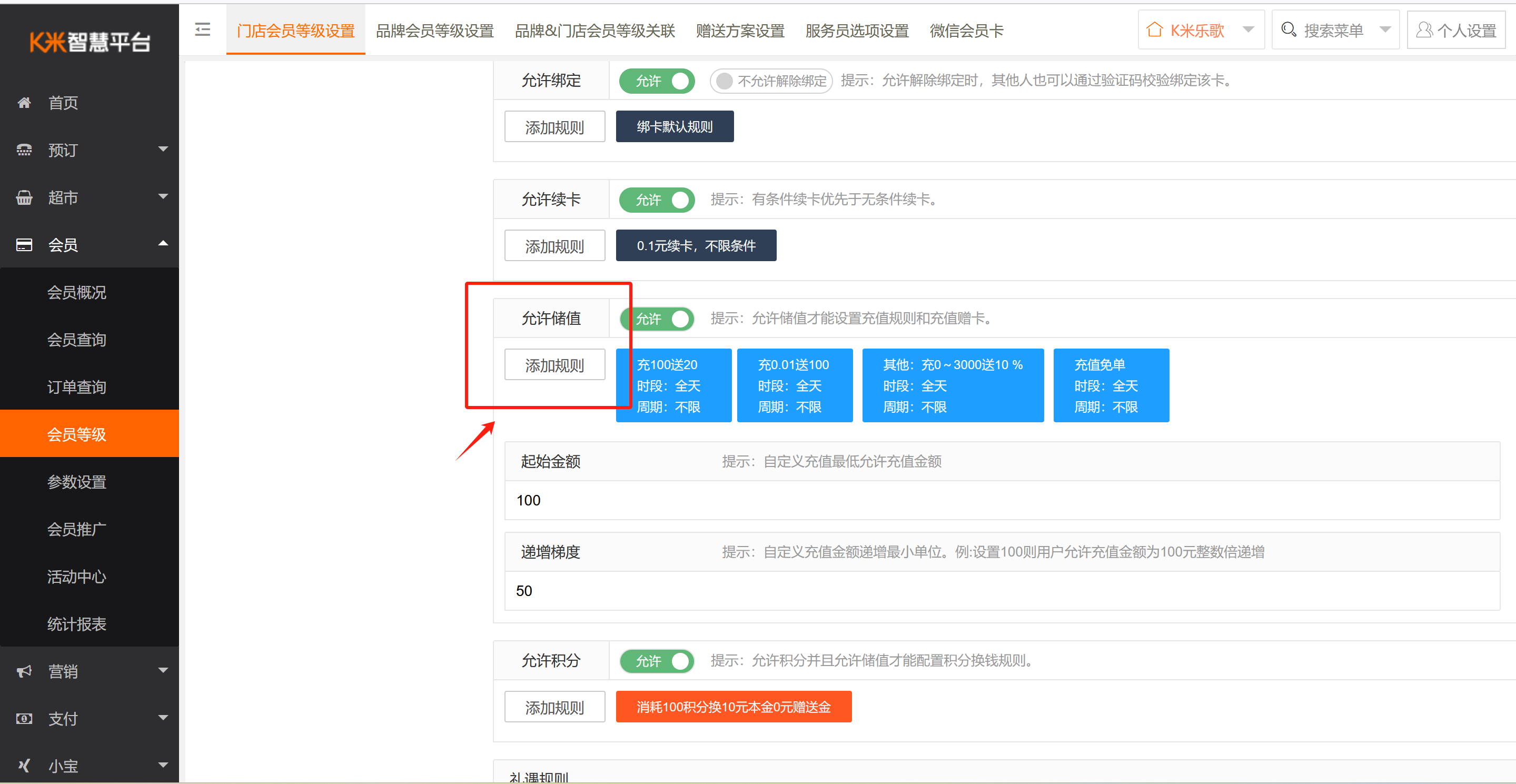1516x784 pixels.
Task: Switch to 微信会员卡 tab
Action: (x=966, y=30)
